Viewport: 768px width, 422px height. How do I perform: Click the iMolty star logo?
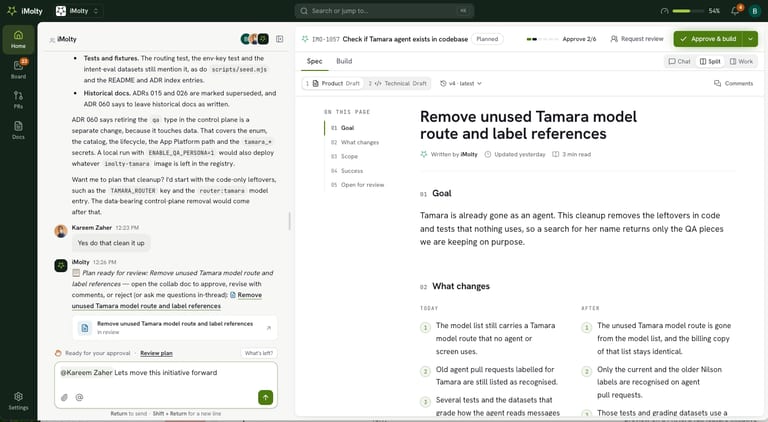click(x=12, y=11)
